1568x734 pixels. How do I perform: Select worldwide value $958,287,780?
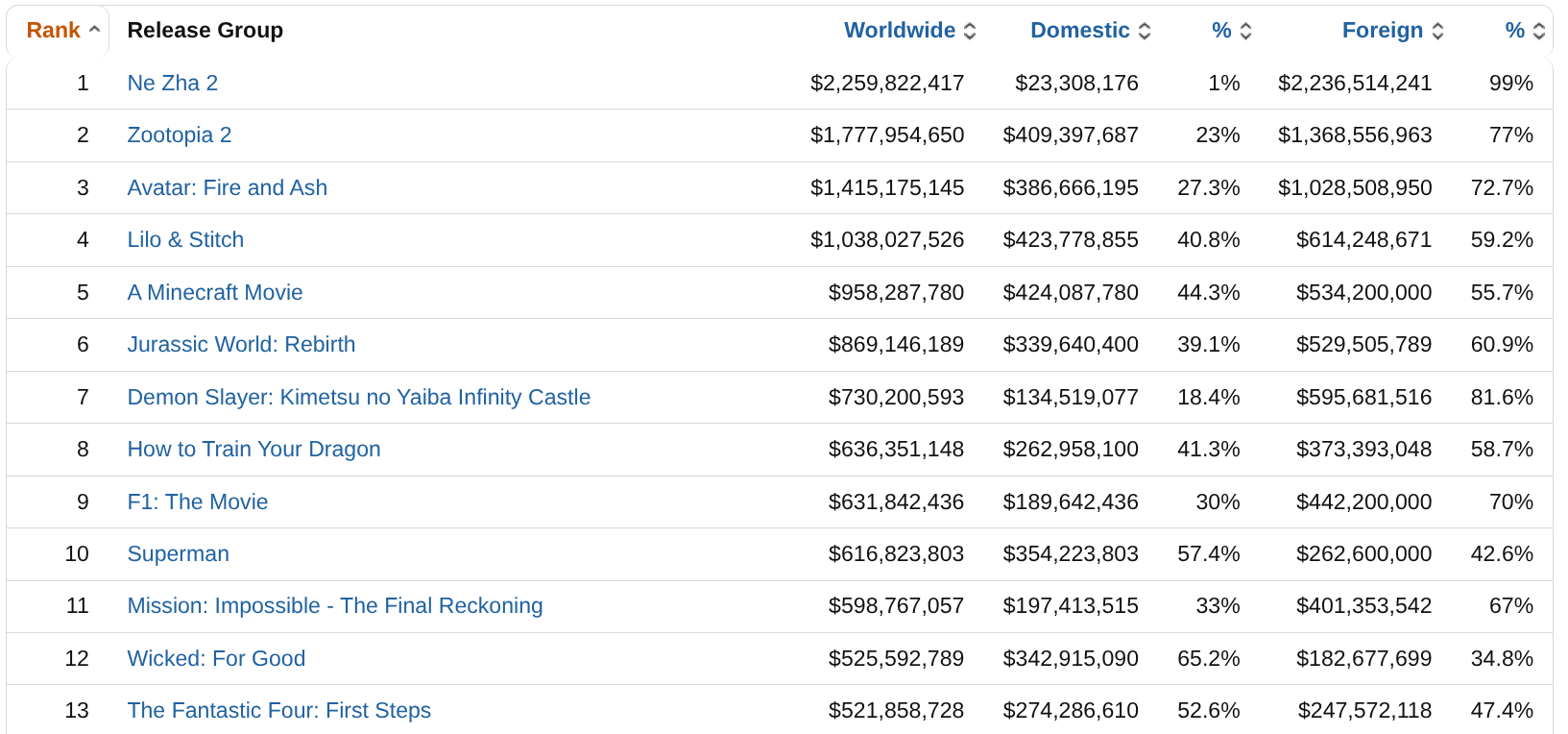coord(896,293)
